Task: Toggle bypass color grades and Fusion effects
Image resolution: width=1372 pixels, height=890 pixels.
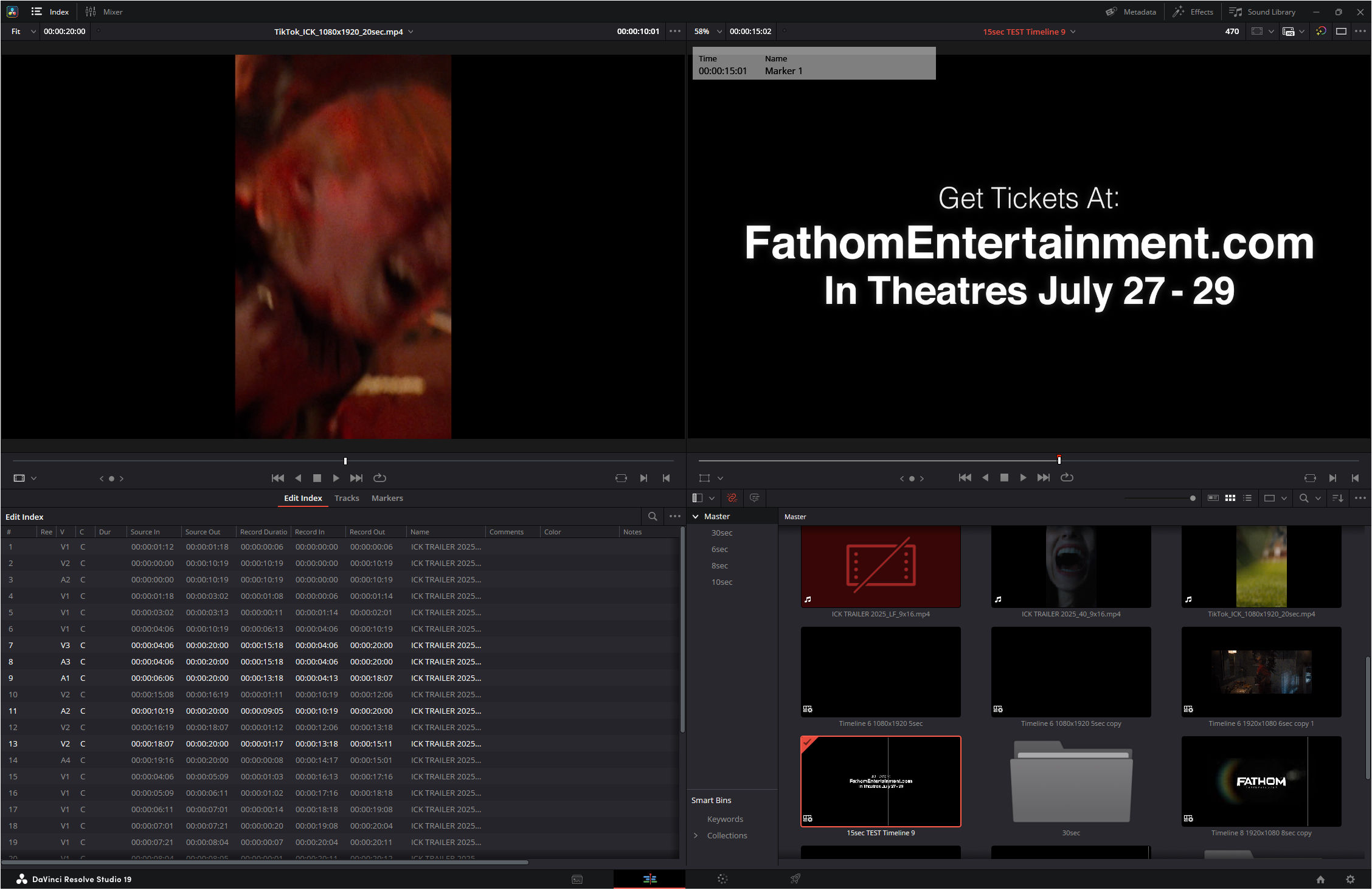Action: 1321,32
